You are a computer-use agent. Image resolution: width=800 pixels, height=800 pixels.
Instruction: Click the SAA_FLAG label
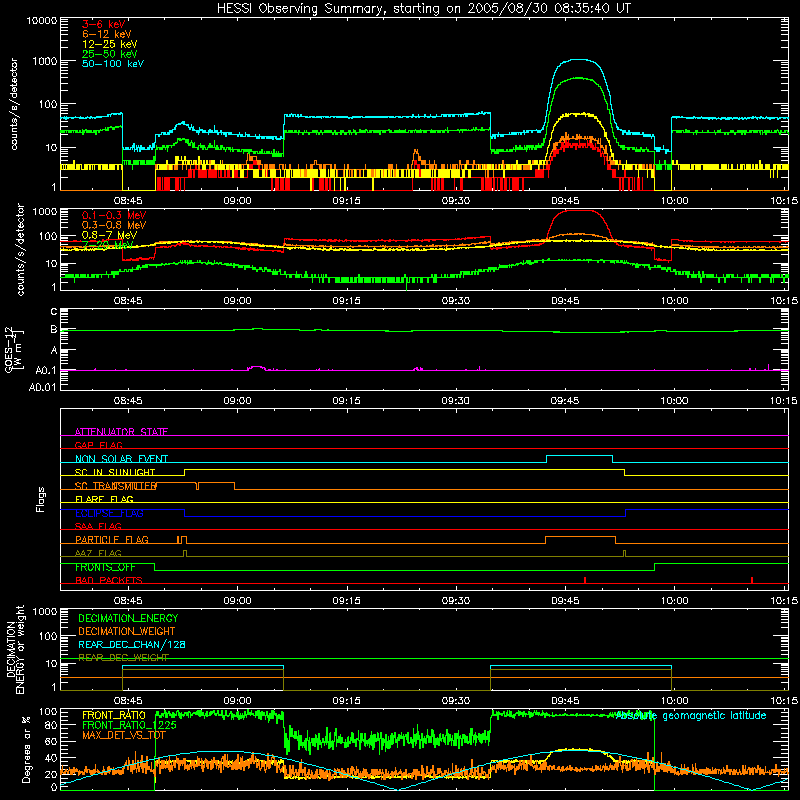98,526
